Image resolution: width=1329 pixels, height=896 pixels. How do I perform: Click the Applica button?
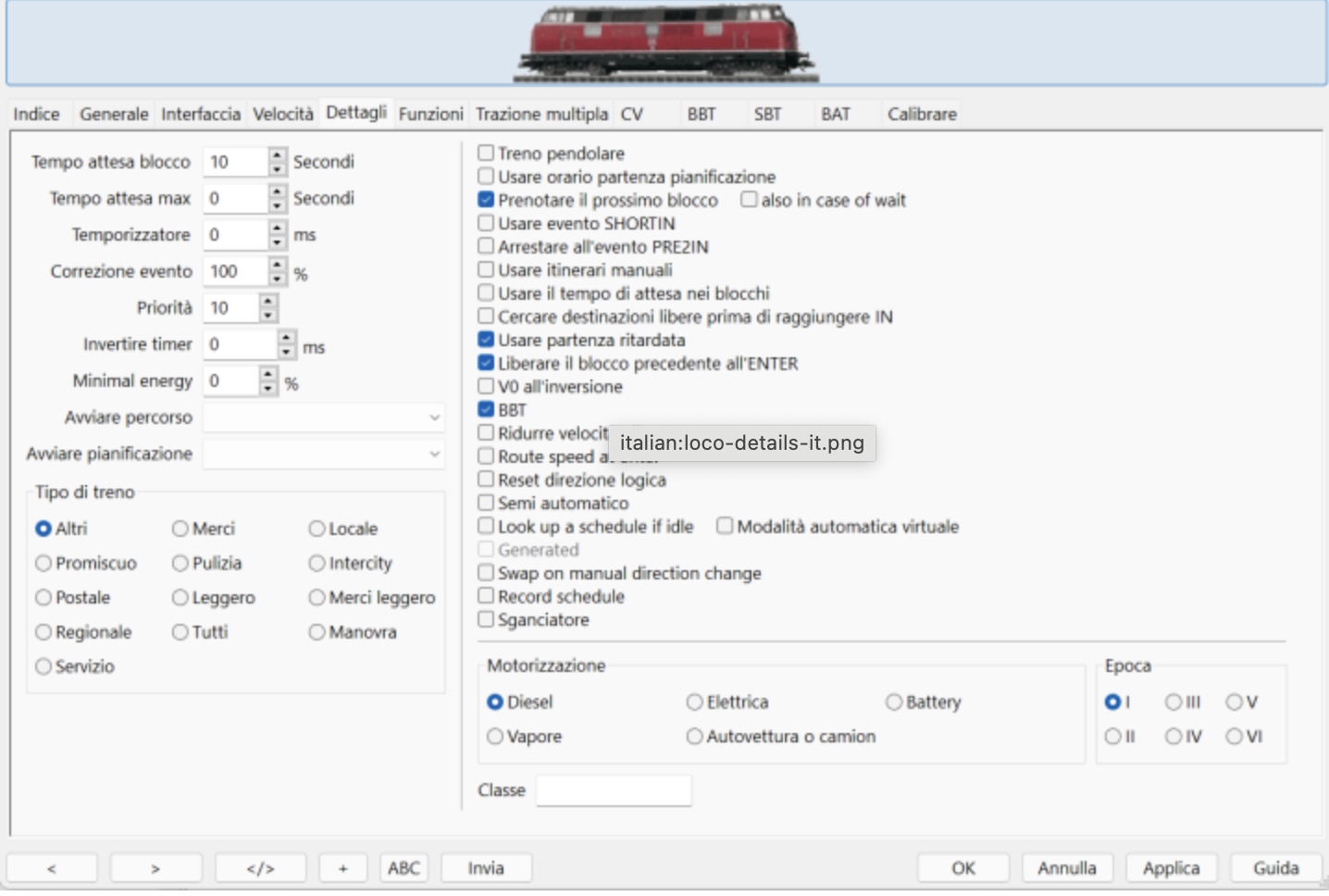(1171, 868)
